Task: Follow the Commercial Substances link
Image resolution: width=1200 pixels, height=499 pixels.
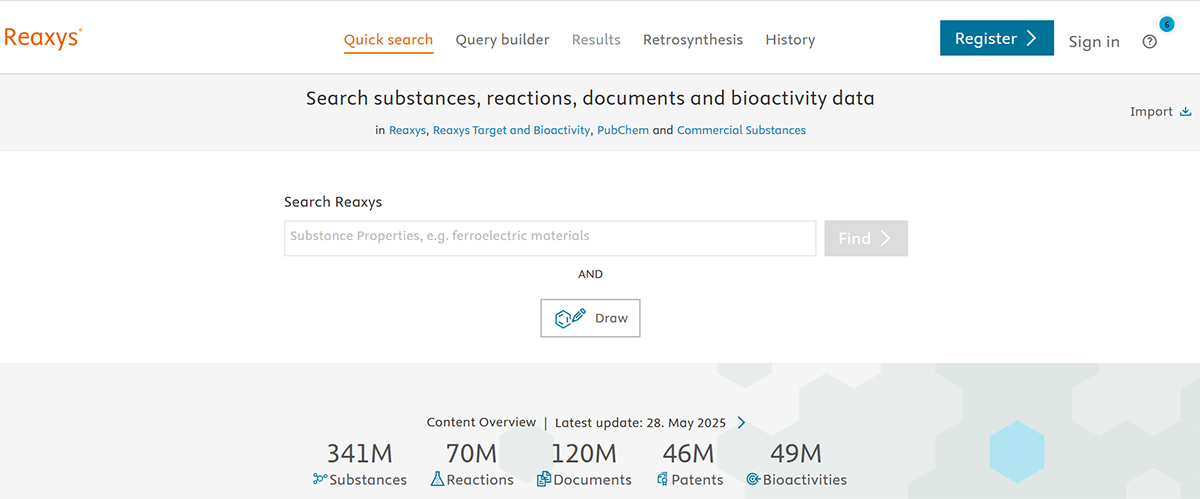Action: (741, 130)
